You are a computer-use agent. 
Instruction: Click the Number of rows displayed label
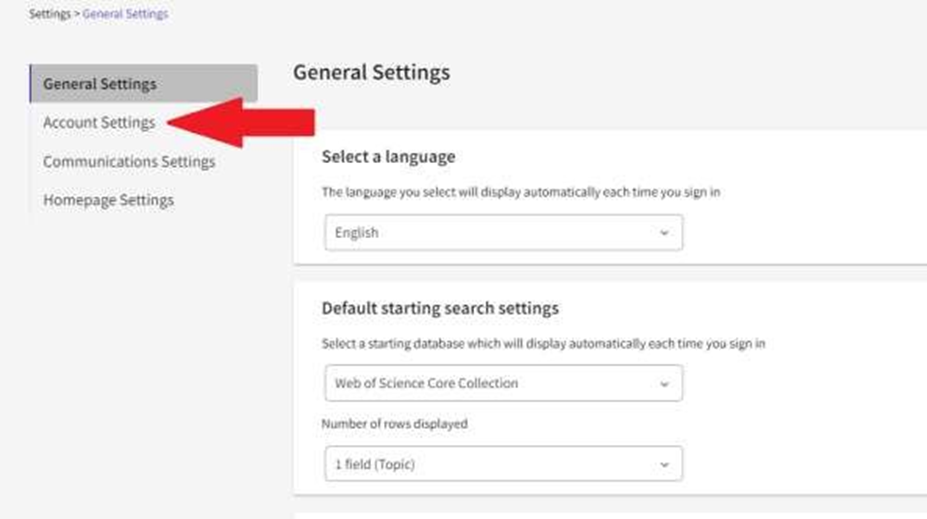tap(394, 424)
